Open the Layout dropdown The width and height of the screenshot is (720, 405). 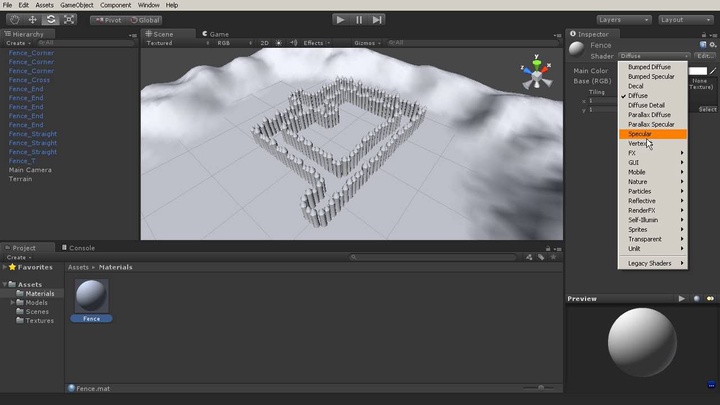(x=684, y=19)
